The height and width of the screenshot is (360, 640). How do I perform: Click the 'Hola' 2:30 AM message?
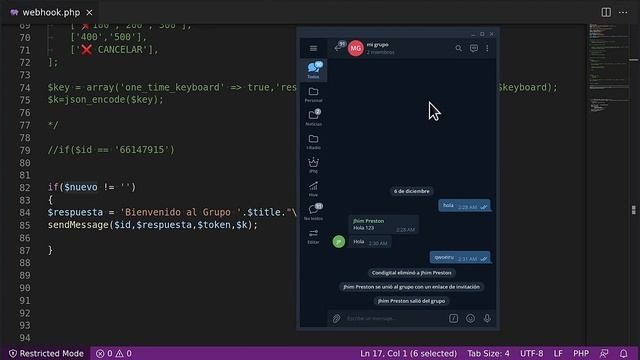[370, 242]
